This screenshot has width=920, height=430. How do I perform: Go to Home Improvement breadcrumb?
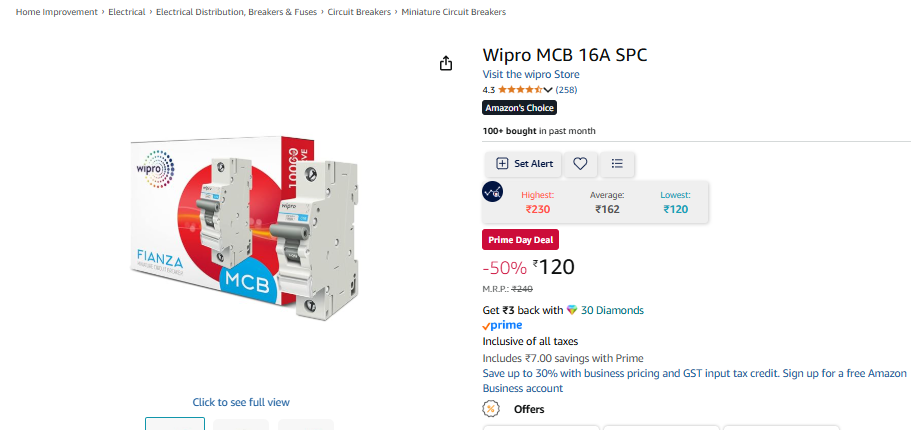[57, 12]
